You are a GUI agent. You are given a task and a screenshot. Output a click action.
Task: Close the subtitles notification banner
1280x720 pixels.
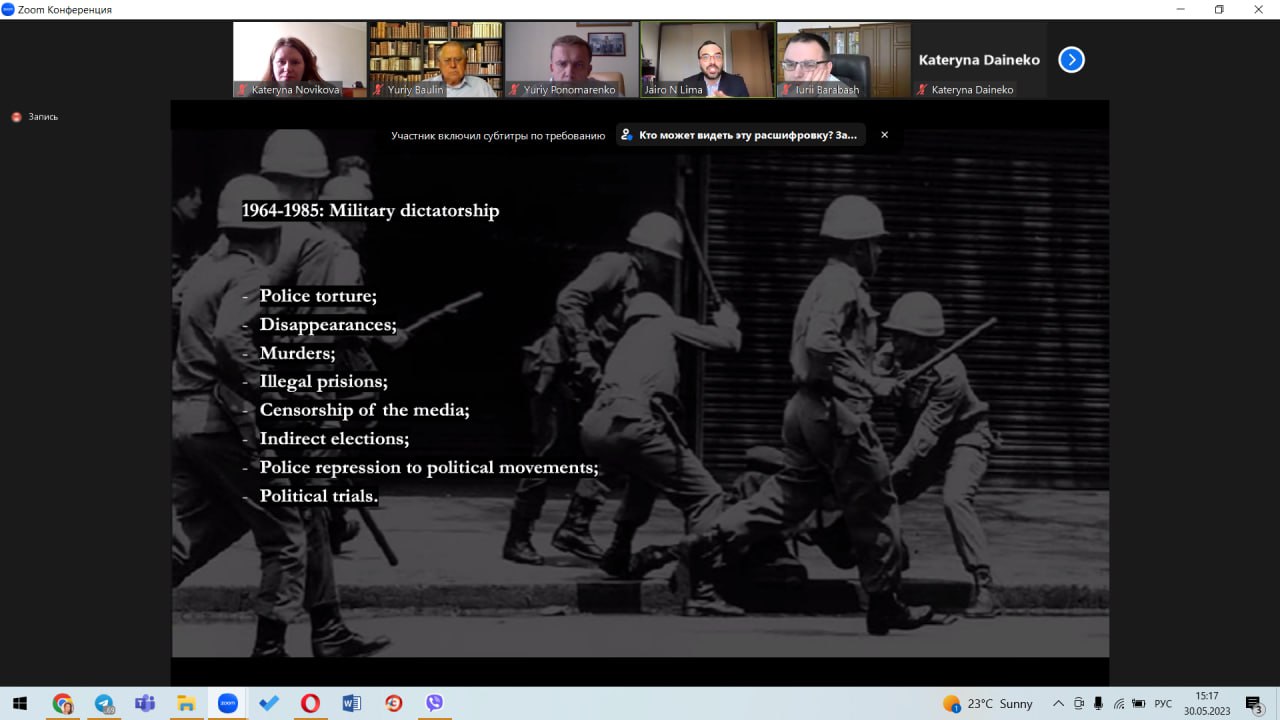[884, 135]
